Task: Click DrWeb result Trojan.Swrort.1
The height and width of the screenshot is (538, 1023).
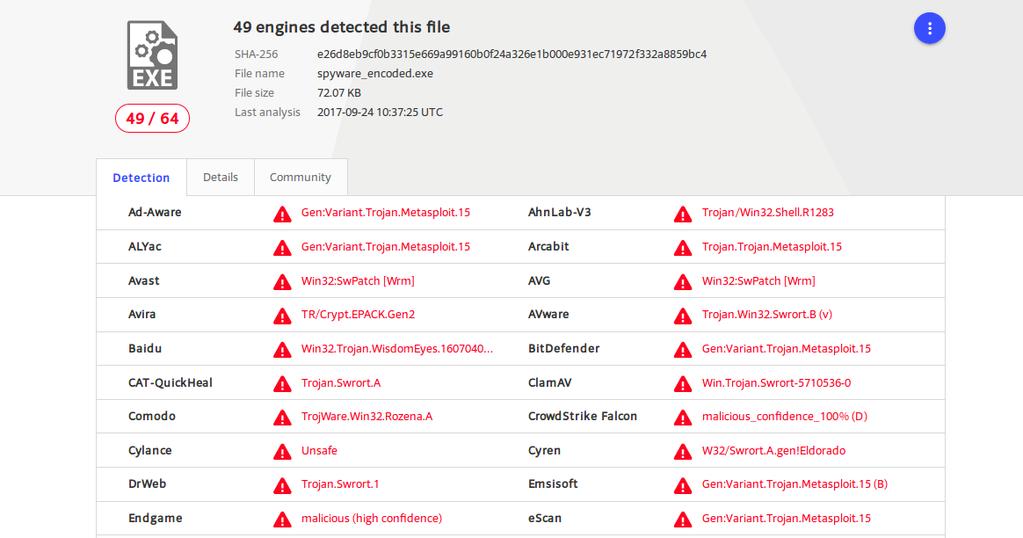Action: tap(340, 484)
